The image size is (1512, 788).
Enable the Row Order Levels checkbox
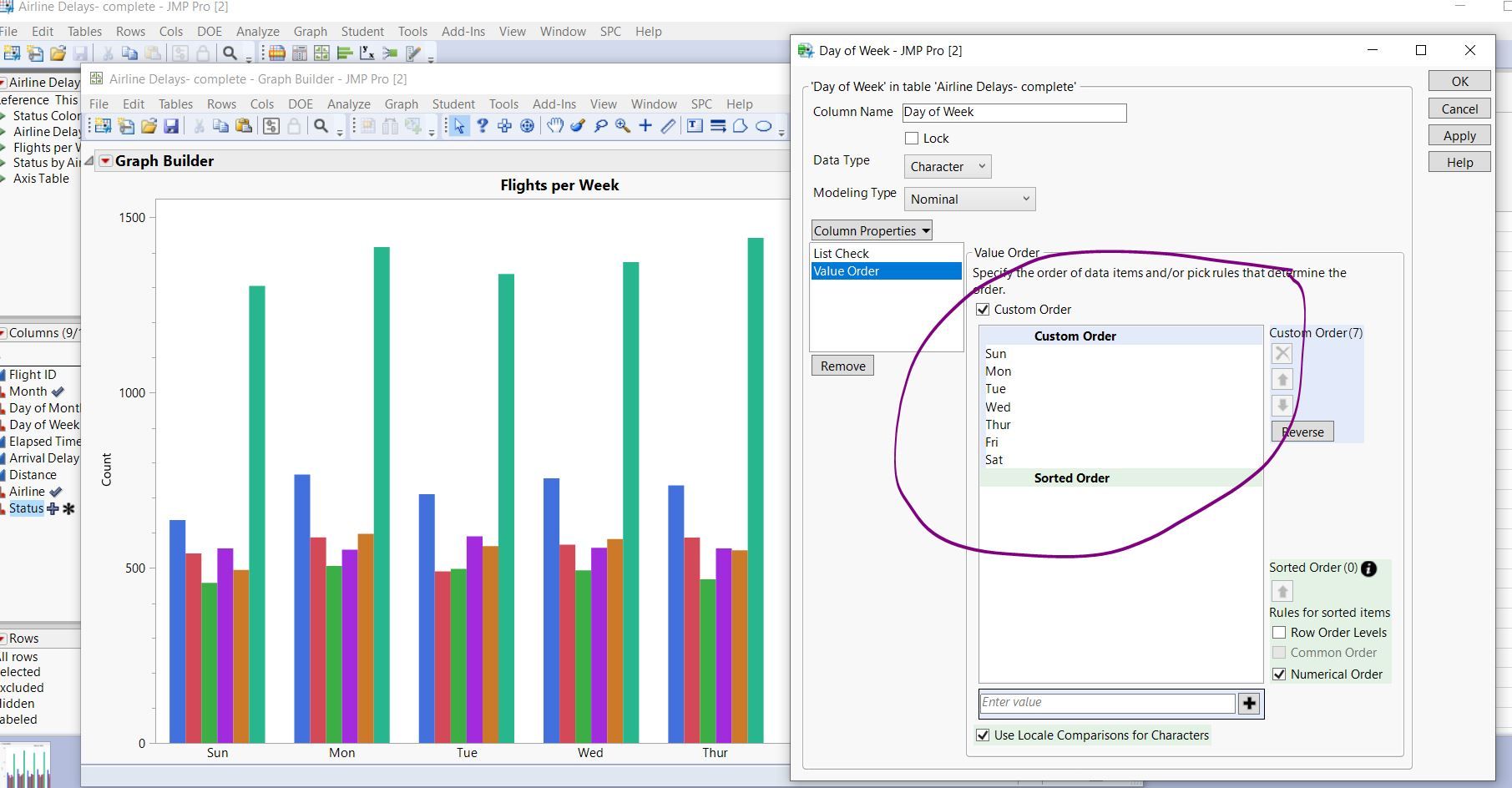pyautogui.click(x=1279, y=633)
